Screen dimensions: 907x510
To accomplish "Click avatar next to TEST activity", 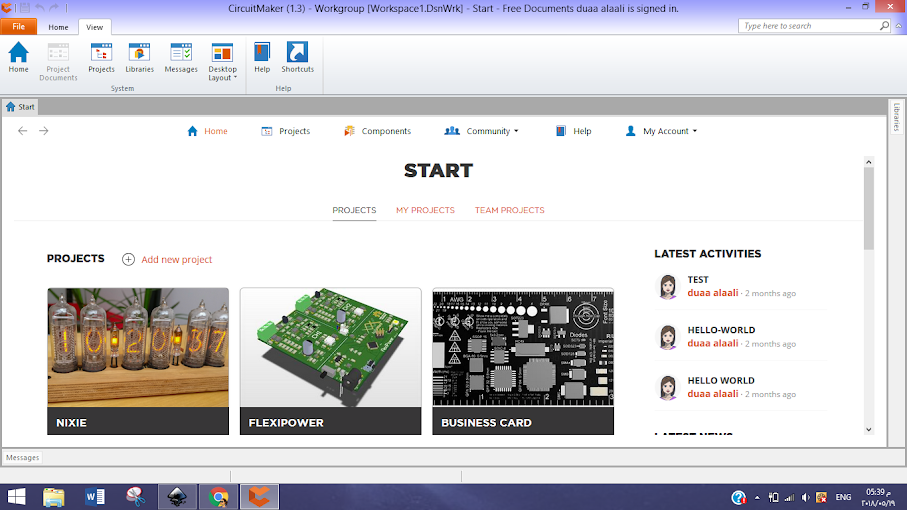I will pyautogui.click(x=668, y=287).
